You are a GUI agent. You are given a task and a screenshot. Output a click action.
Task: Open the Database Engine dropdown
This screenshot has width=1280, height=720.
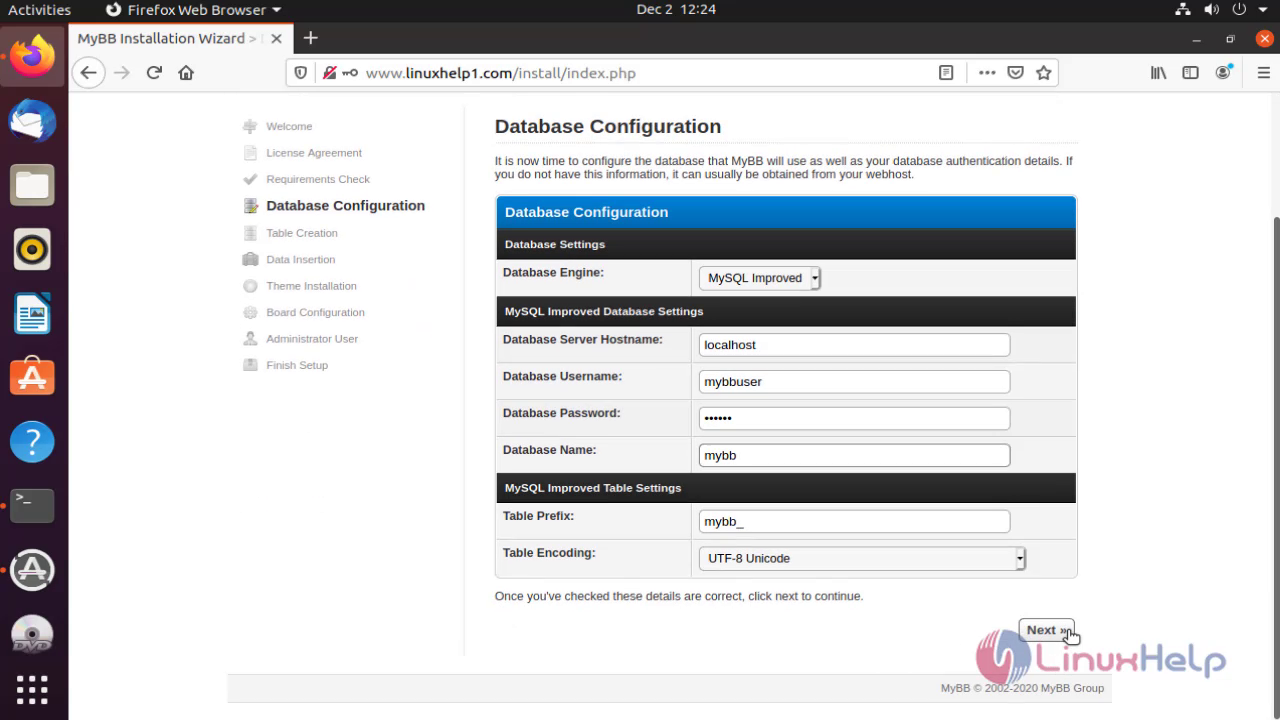(760, 278)
